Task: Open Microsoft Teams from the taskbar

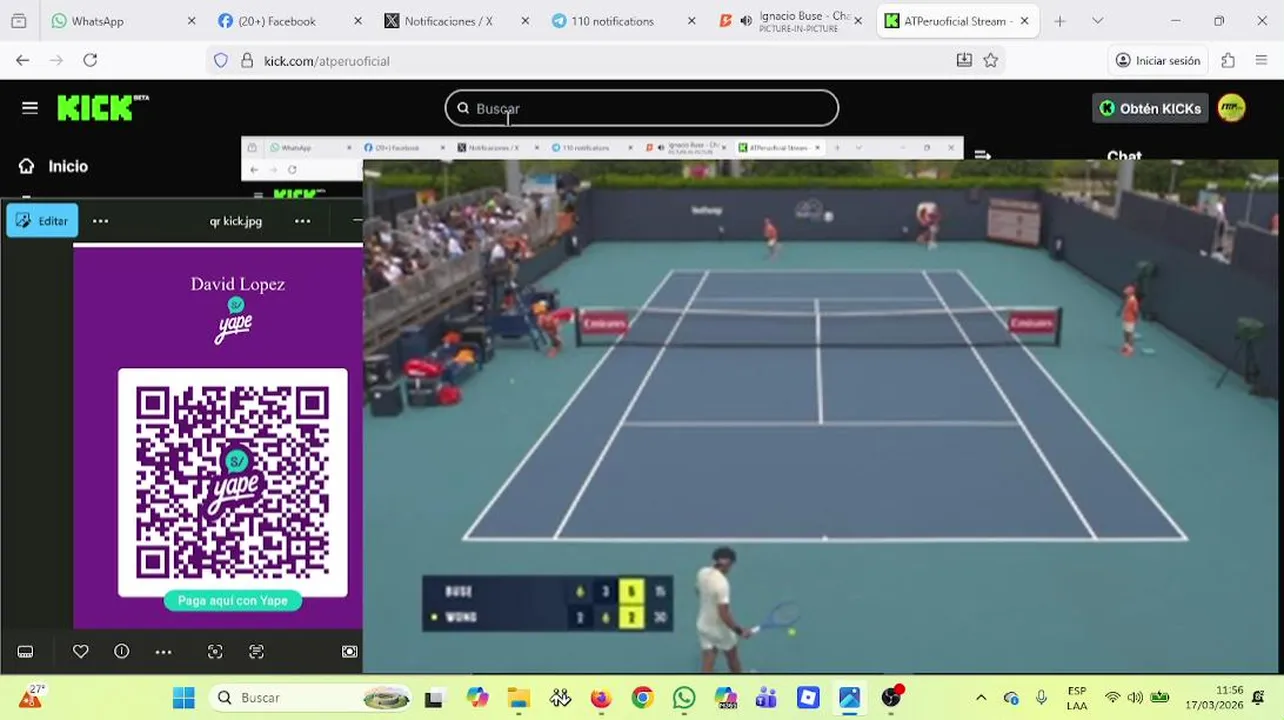Action: pyautogui.click(x=767, y=697)
